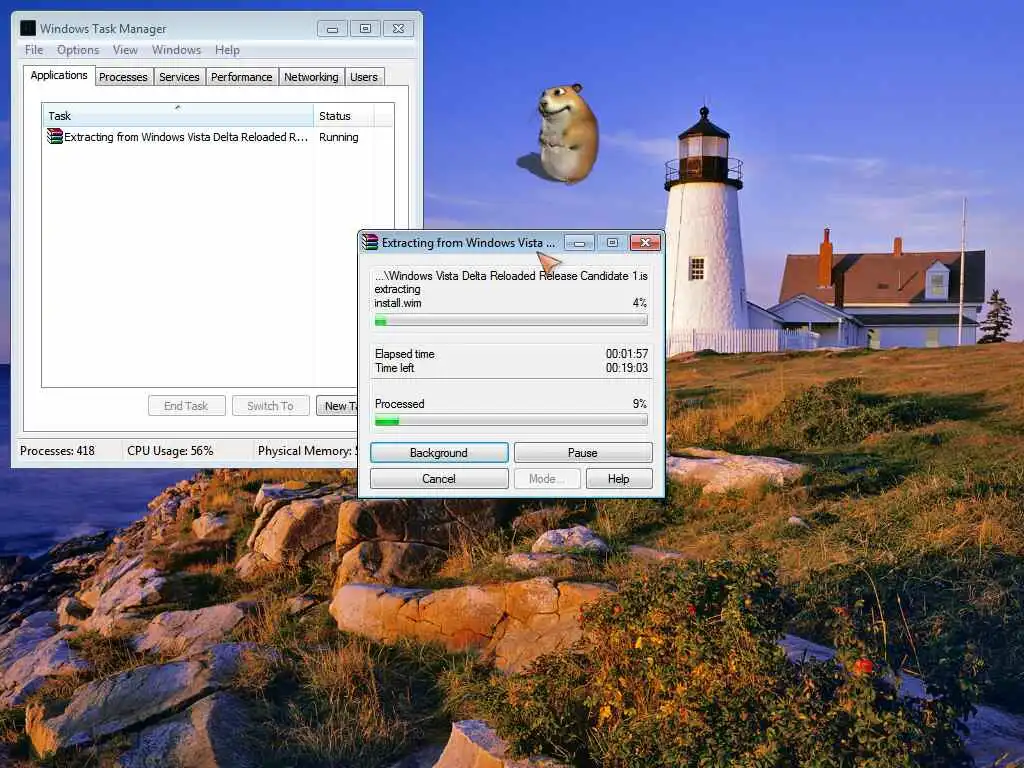Switch to the Users tab
The width and height of the screenshot is (1024, 768).
pos(364,77)
